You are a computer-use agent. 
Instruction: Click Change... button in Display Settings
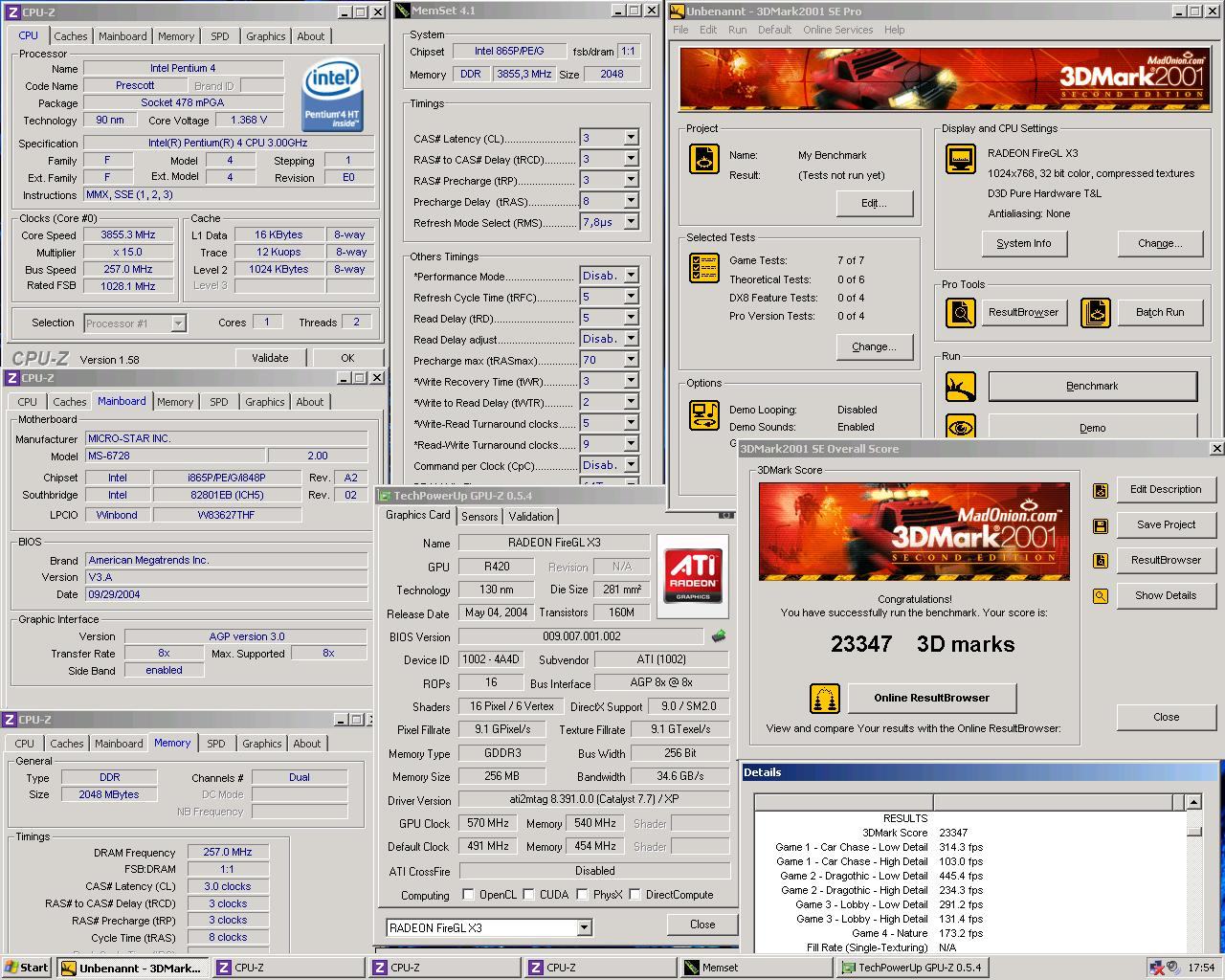(1160, 243)
